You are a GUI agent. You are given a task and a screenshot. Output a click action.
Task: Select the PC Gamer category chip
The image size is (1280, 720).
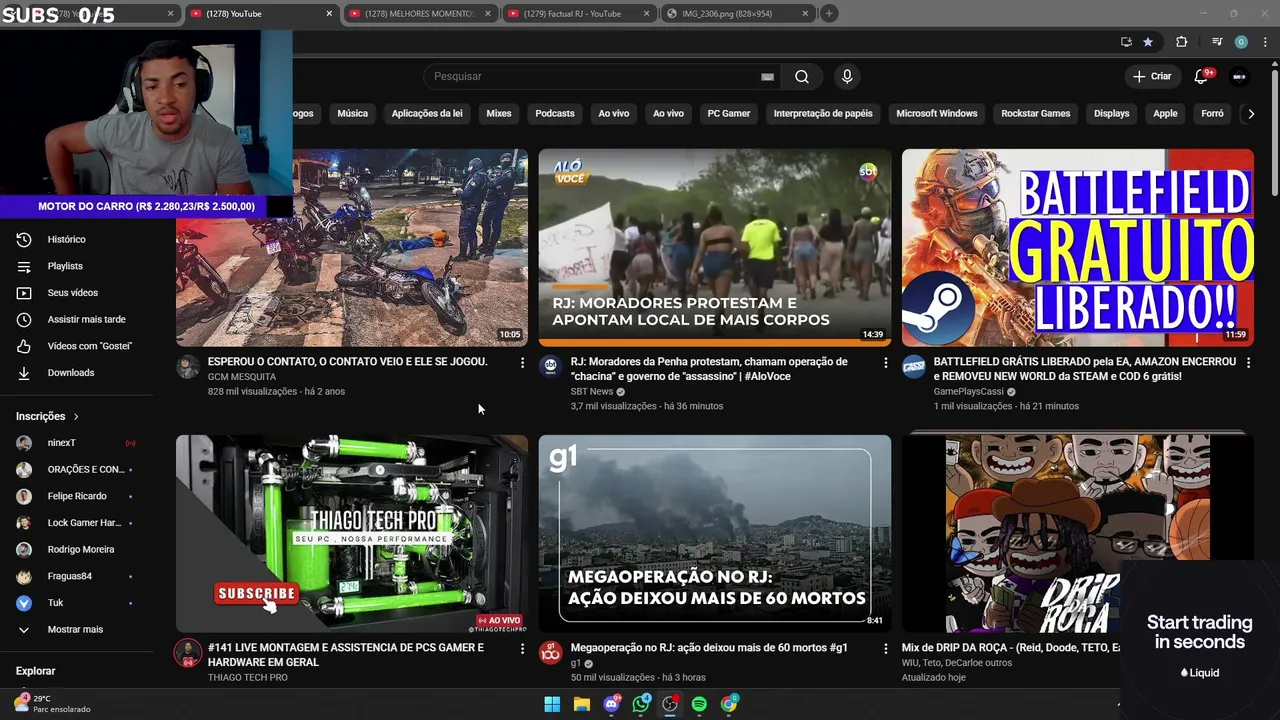coord(729,114)
